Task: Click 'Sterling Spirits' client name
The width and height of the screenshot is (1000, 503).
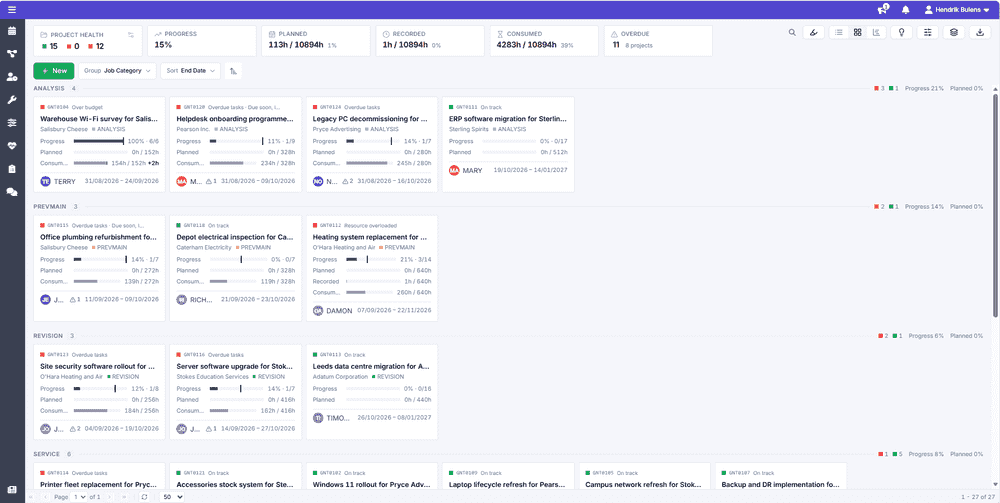Action: click(x=469, y=129)
